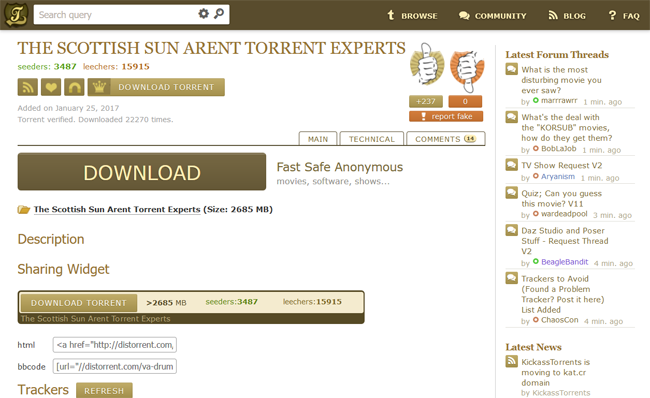Open search settings gear icon
This screenshot has height=398, width=650.
tap(203, 14)
